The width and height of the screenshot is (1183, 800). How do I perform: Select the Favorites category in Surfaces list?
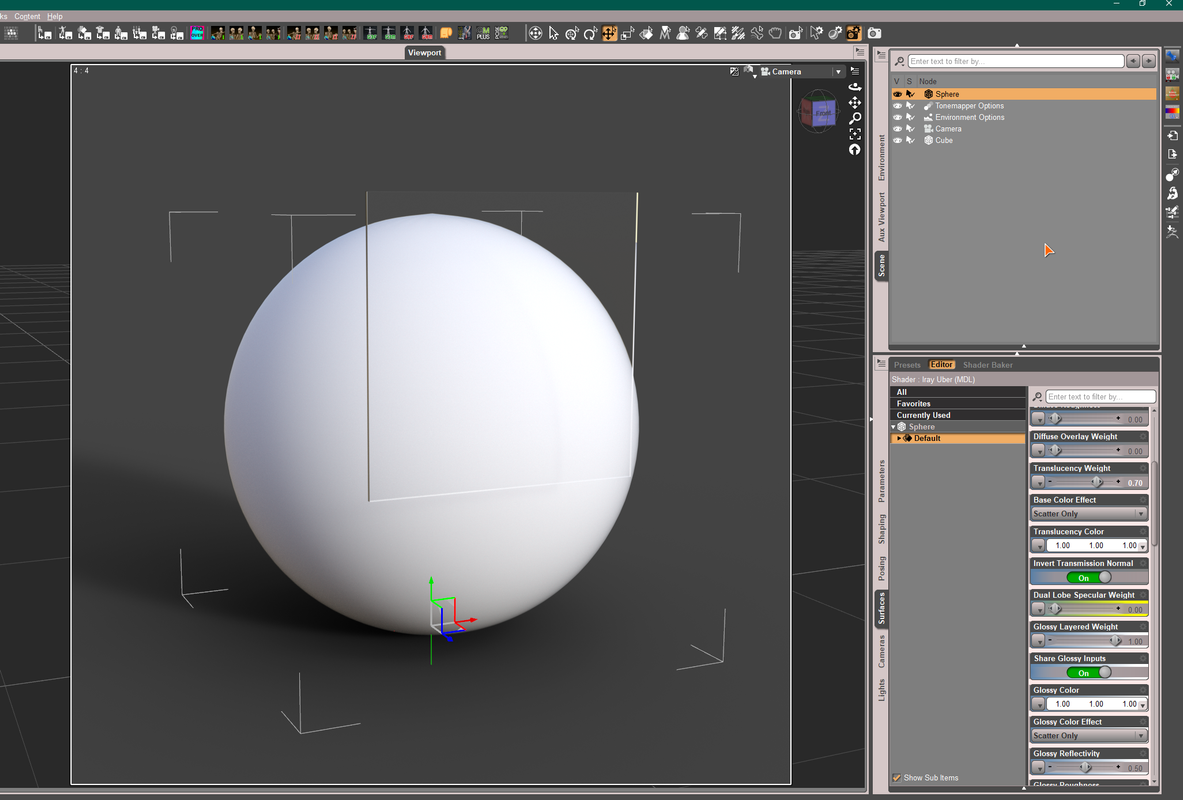(958, 404)
